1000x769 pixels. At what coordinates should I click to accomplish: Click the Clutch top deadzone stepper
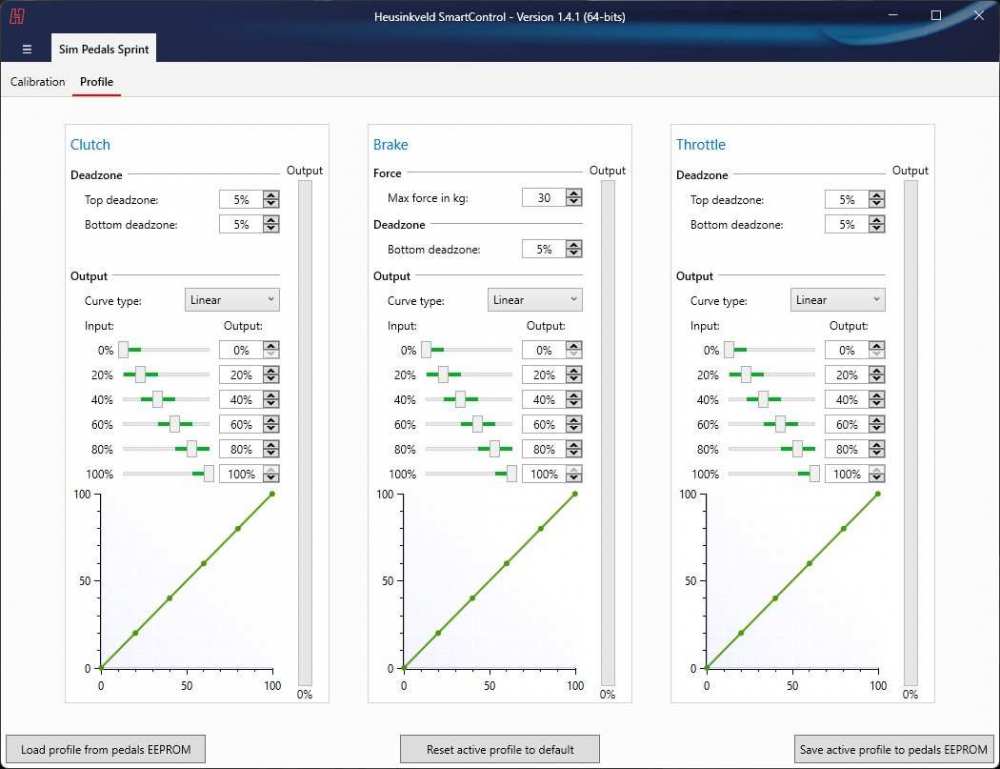click(271, 199)
